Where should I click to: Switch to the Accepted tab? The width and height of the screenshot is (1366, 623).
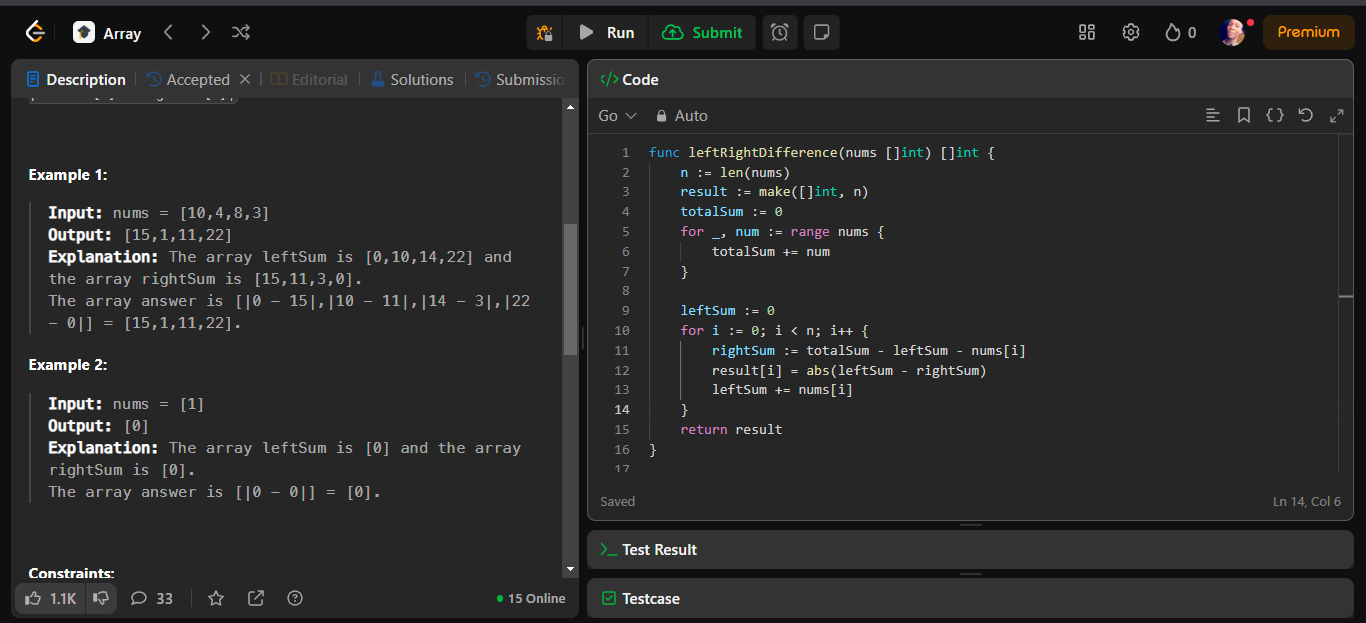[x=188, y=79]
